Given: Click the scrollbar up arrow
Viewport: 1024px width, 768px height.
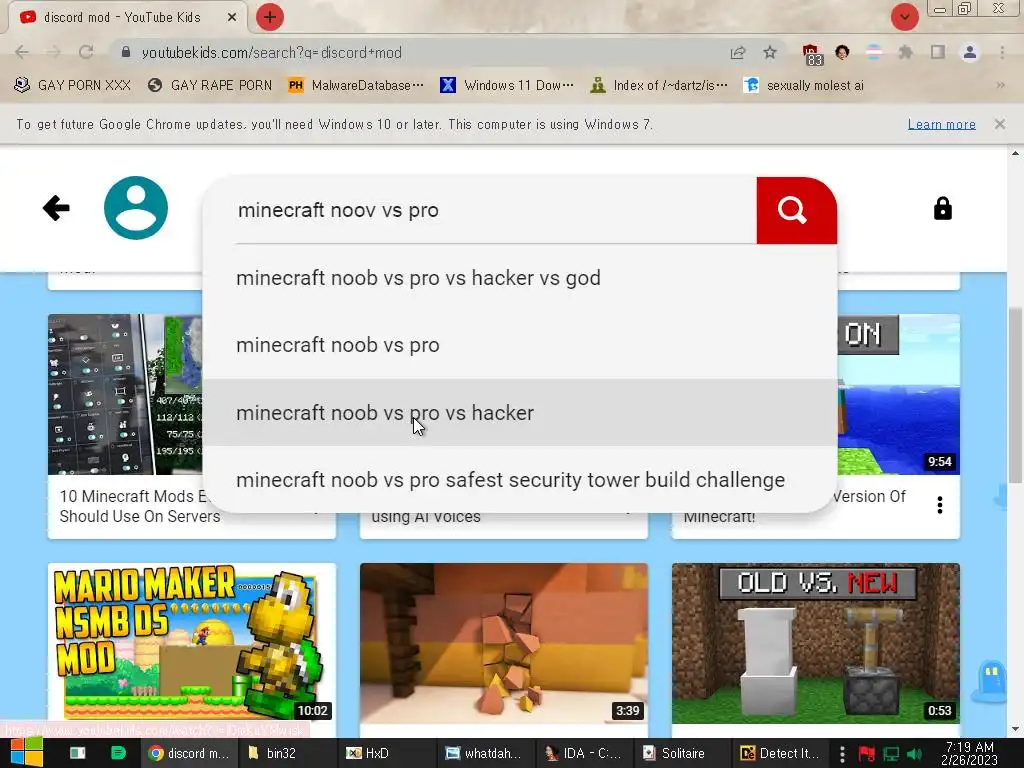Looking at the screenshot, I should pyautogui.click(x=1015, y=153).
